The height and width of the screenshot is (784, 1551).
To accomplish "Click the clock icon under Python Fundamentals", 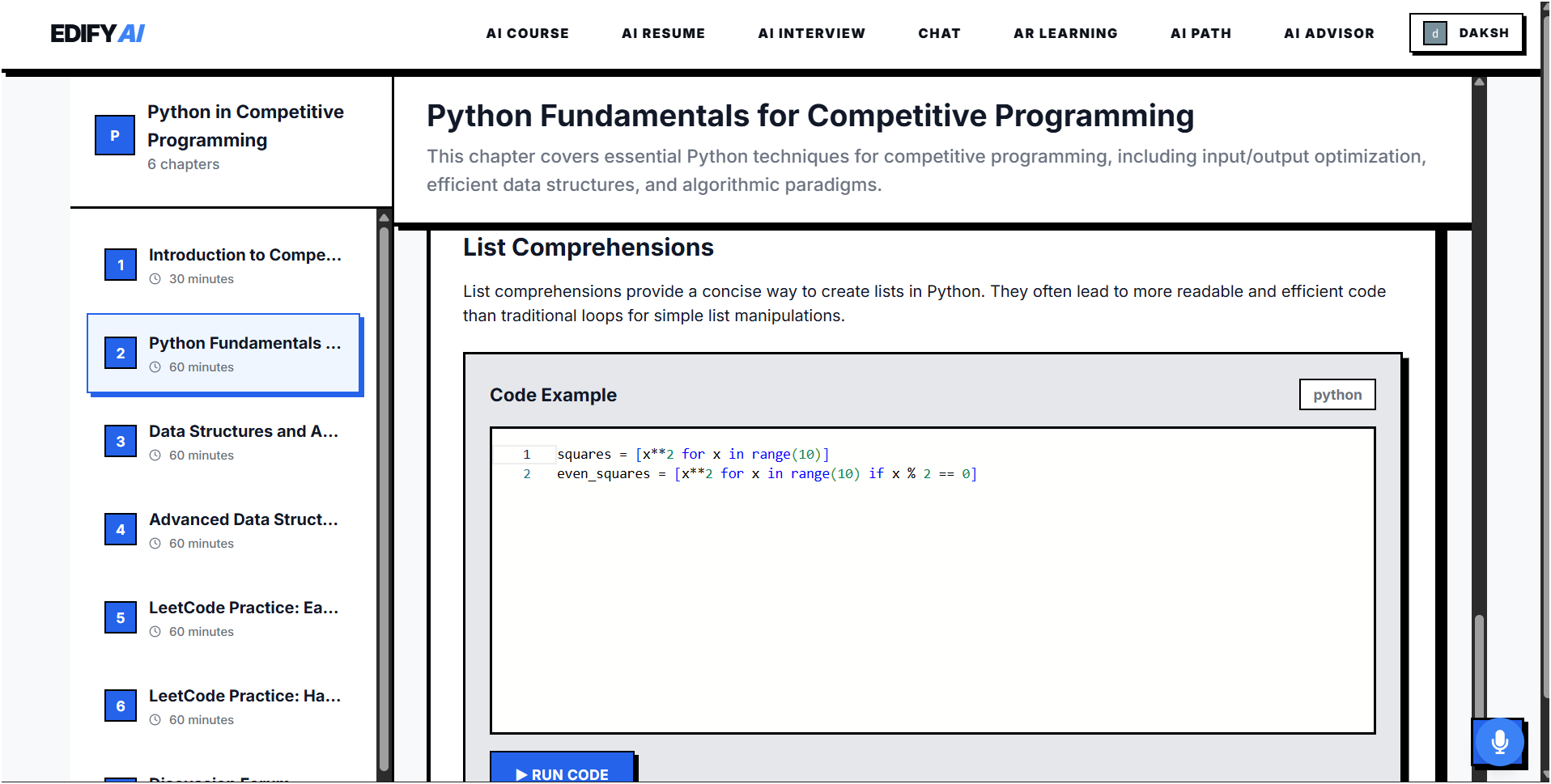I will click(x=155, y=367).
